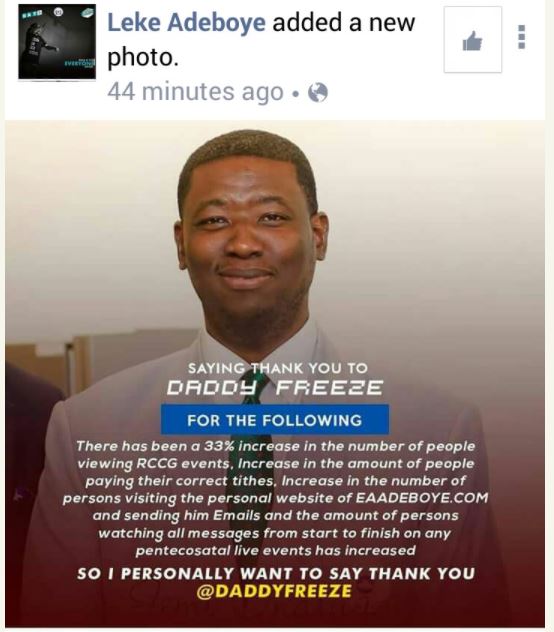554x632 pixels.
Task: Tap the 'paying their correct tithes' line
Action: [x=179, y=481]
